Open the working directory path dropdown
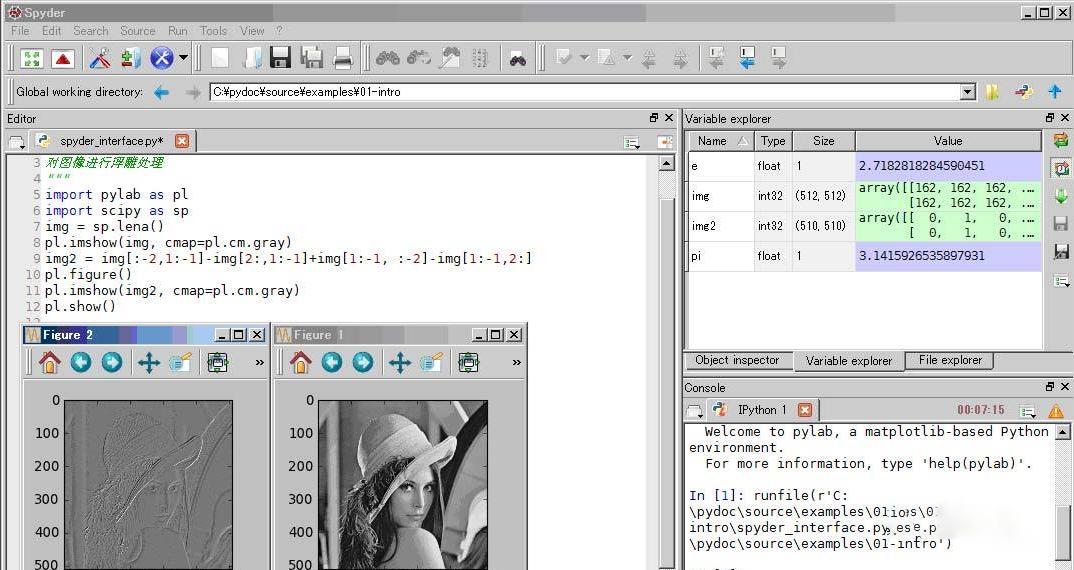This screenshot has width=1074, height=570. click(x=967, y=92)
